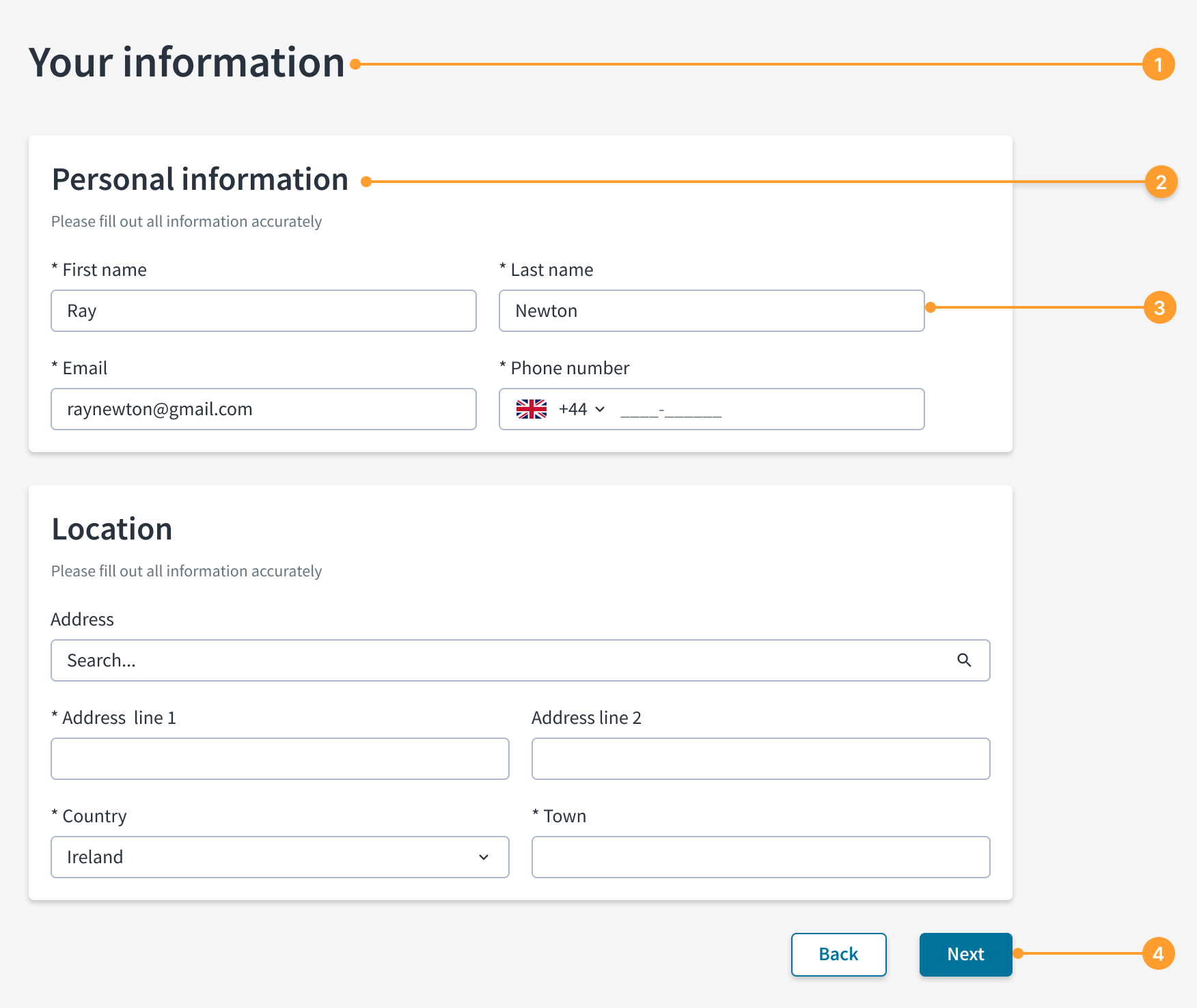This screenshot has width=1197, height=1008.
Task: Click the phone number entry area
Action: [765, 409]
